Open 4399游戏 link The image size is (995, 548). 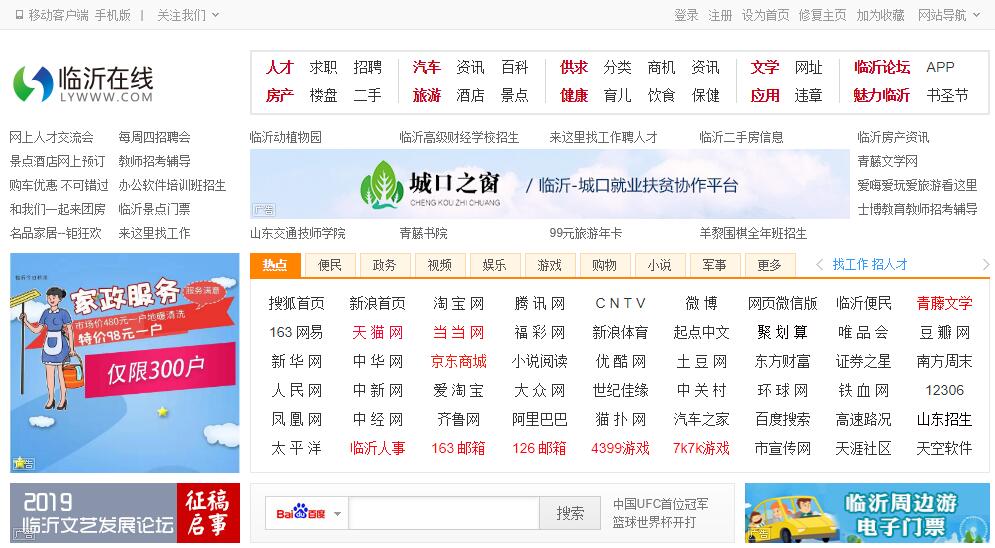click(620, 448)
